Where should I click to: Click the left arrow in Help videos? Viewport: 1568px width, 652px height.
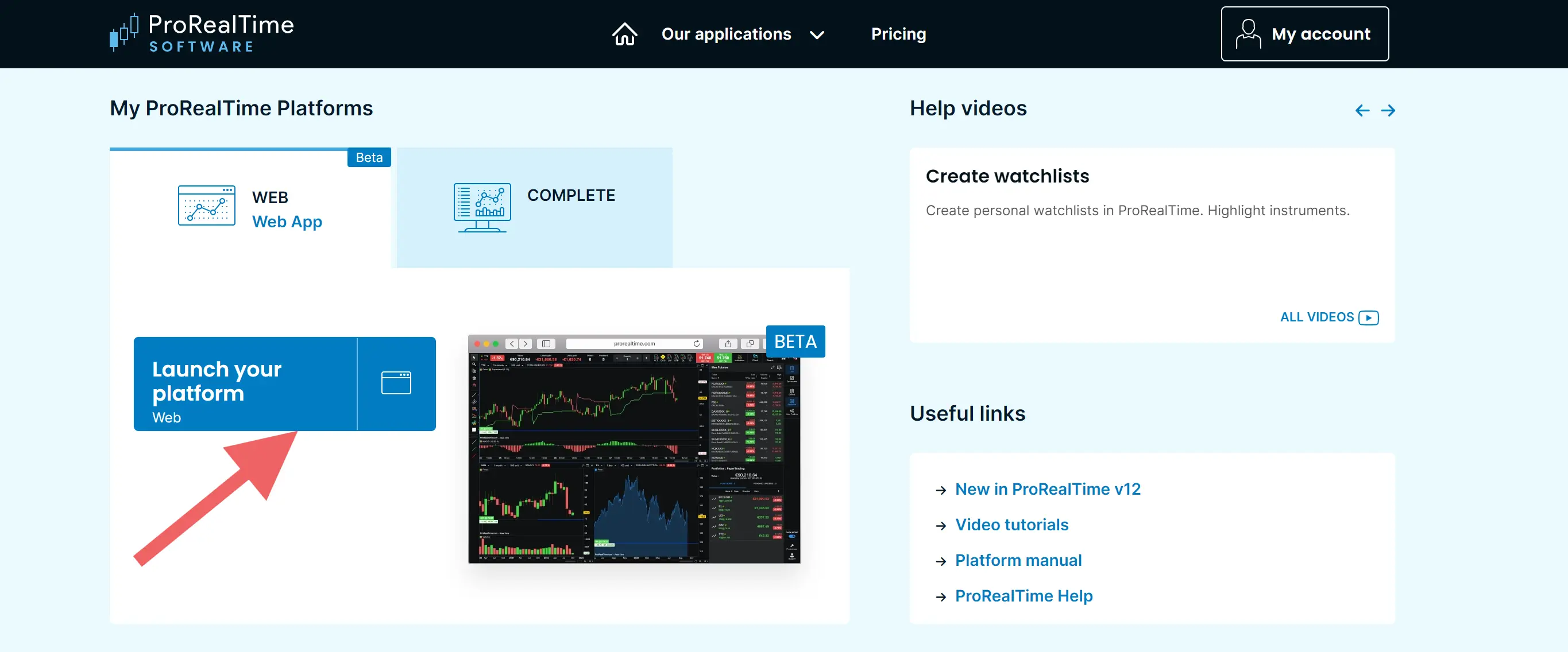[1362, 110]
